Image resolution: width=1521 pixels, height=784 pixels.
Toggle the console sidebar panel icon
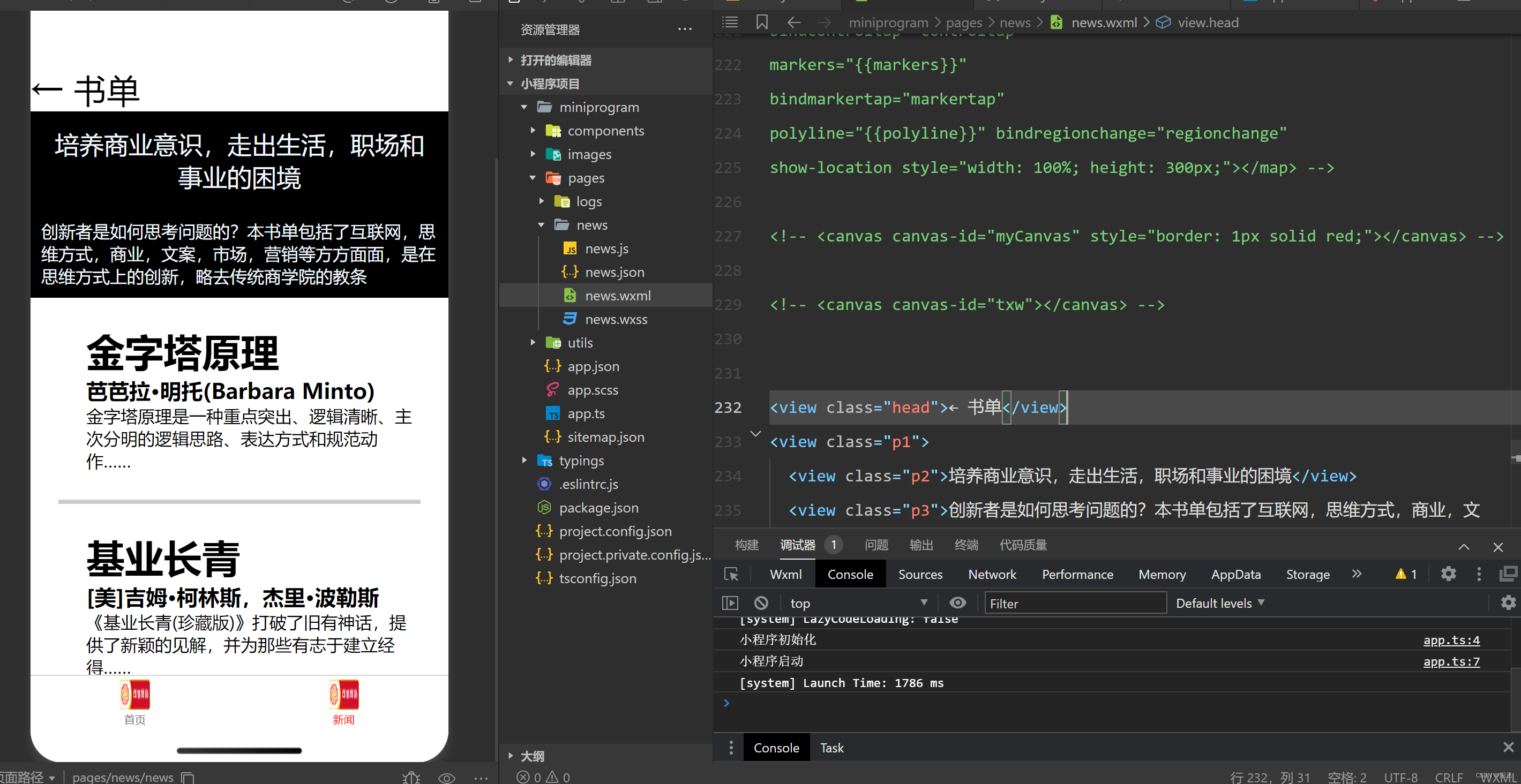point(730,603)
